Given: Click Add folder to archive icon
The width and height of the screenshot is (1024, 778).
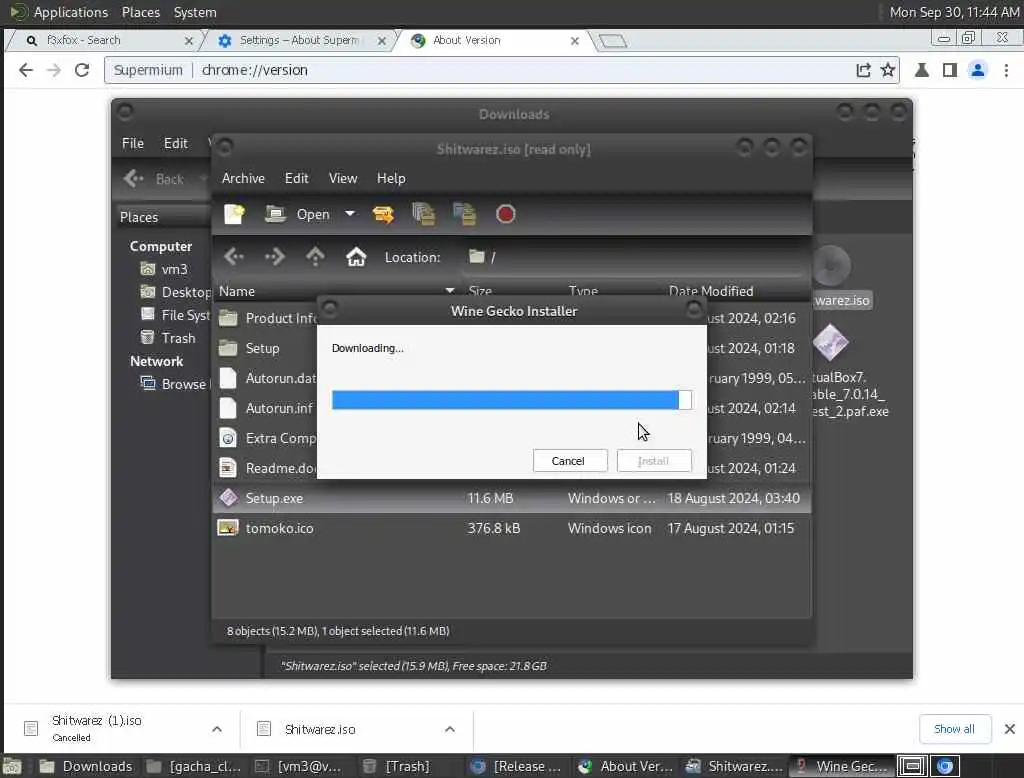Looking at the screenshot, I should click(464, 214).
